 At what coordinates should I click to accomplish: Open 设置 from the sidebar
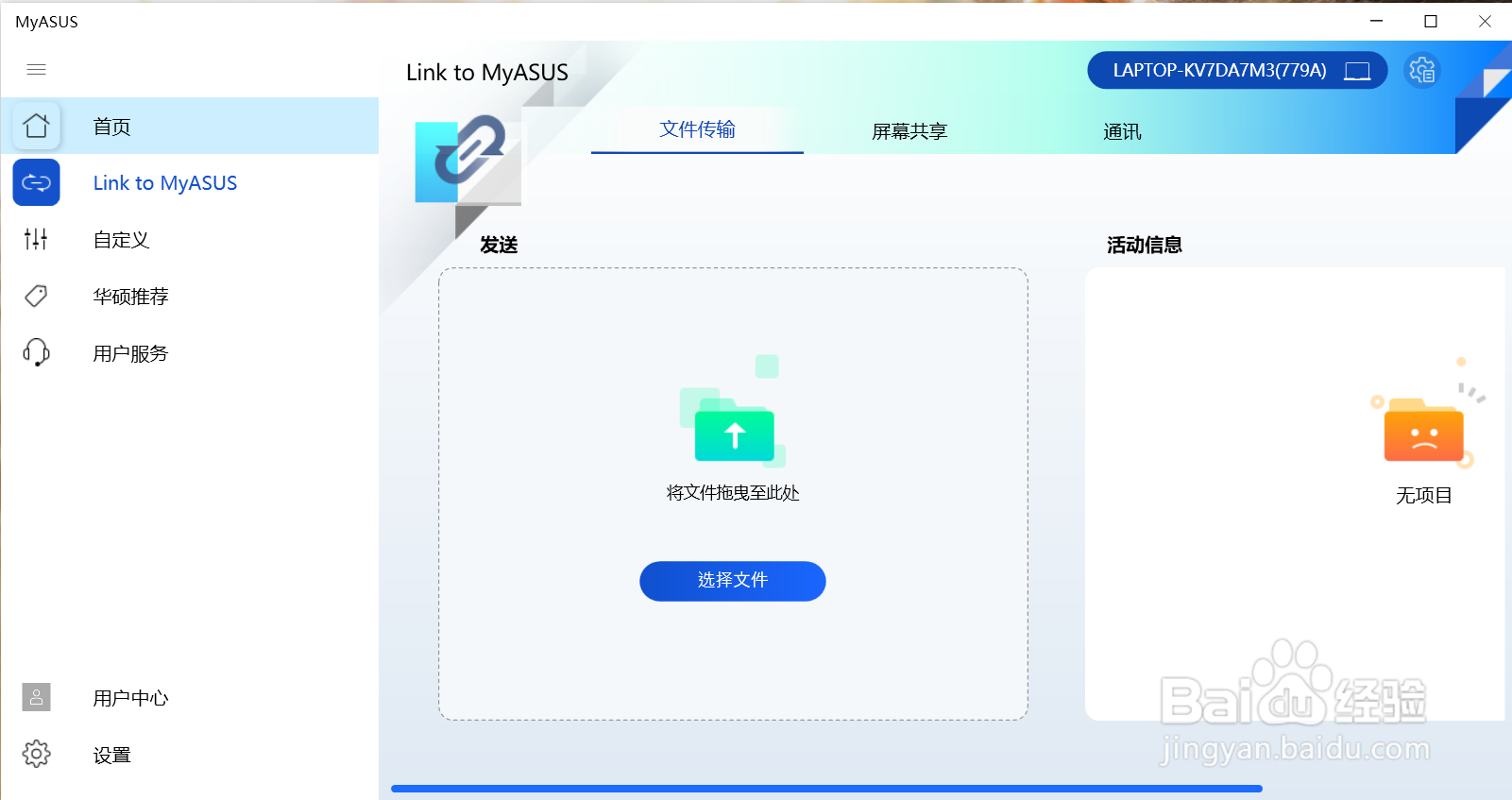tap(190, 754)
